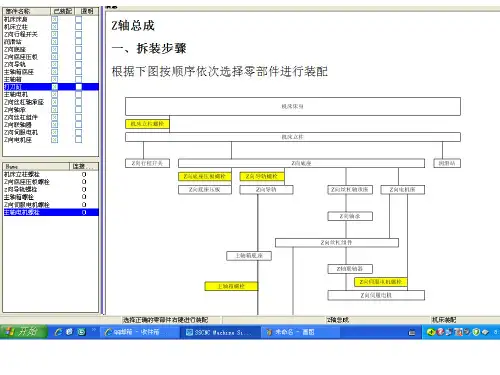Click the 已装配 column header
The image size is (500, 375).
coord(63,11)
